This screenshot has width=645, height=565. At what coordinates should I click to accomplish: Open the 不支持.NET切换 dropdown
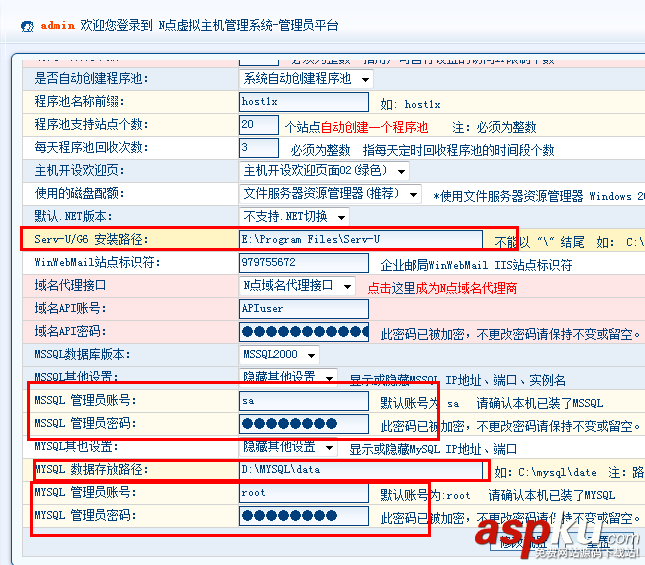[x=294, y=217]
